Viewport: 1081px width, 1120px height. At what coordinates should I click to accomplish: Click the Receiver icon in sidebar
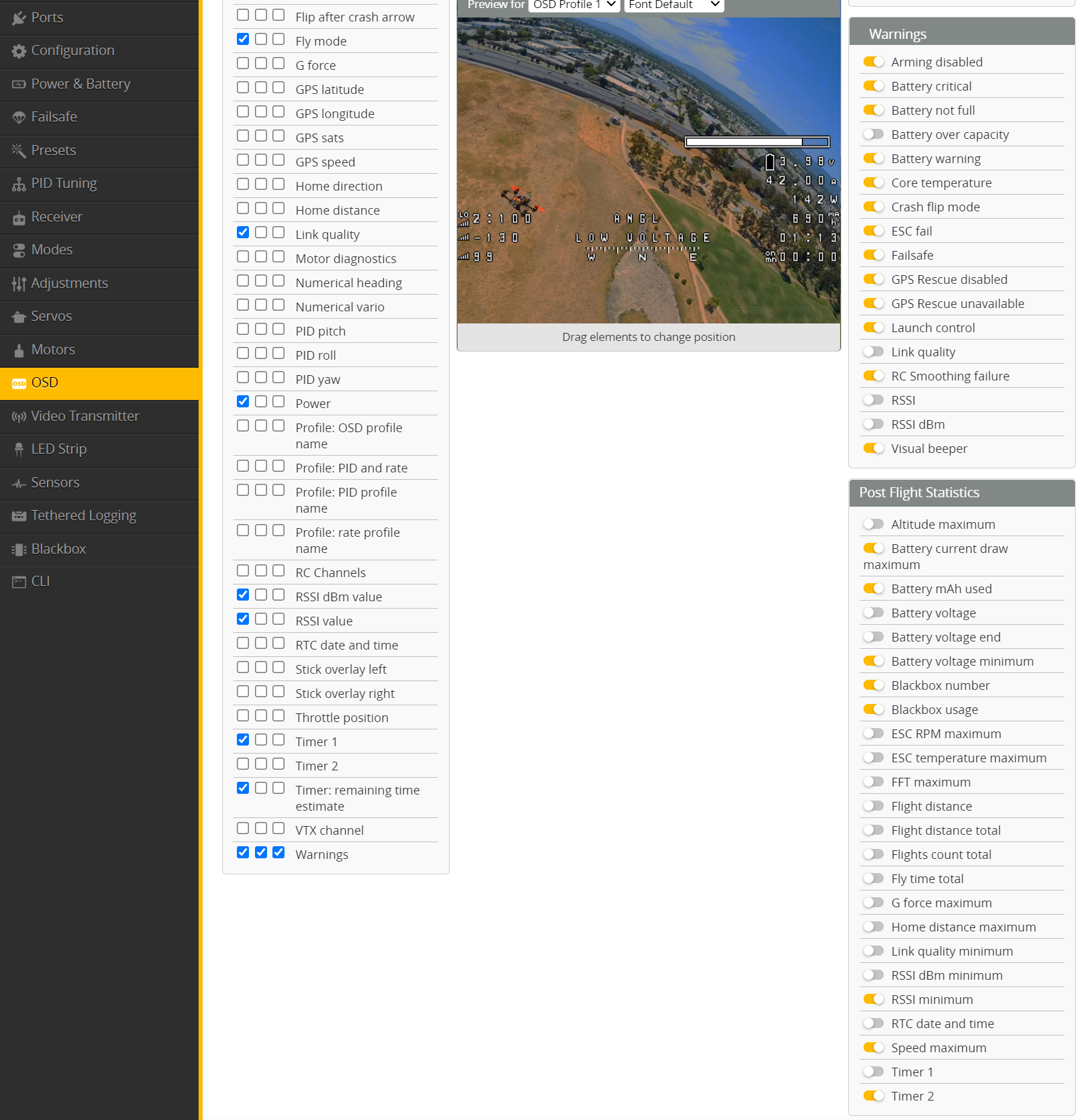(19, 217)
